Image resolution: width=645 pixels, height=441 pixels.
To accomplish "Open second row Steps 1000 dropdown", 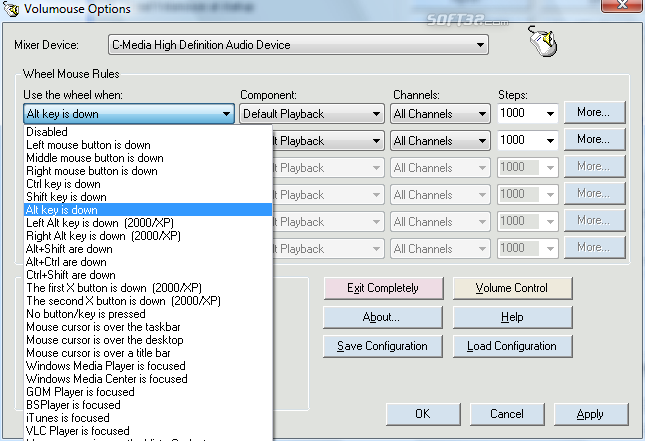I will pos(528,141).
